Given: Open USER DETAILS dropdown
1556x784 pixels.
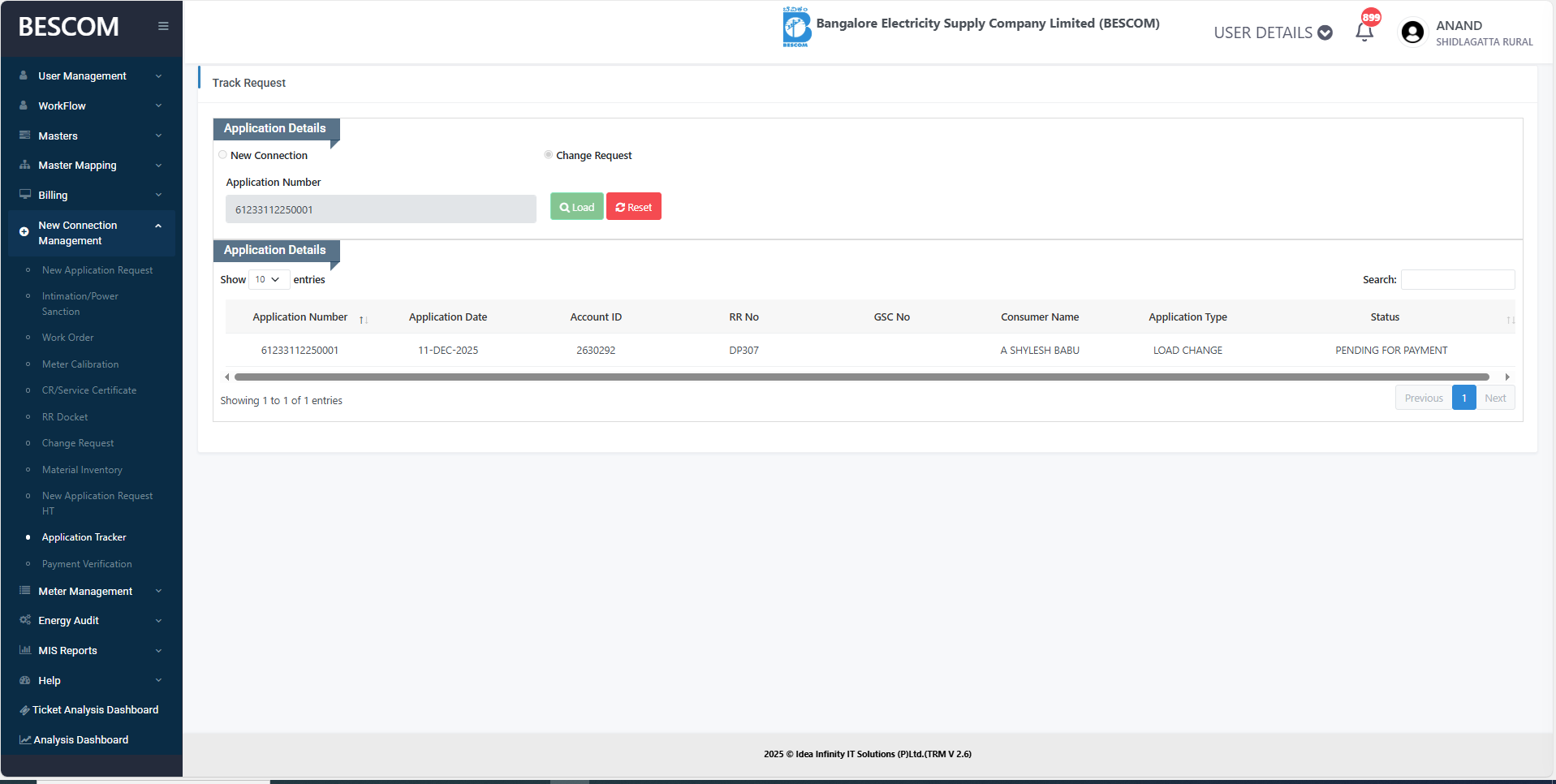Looking at the screenshot, I should 1273,32.
